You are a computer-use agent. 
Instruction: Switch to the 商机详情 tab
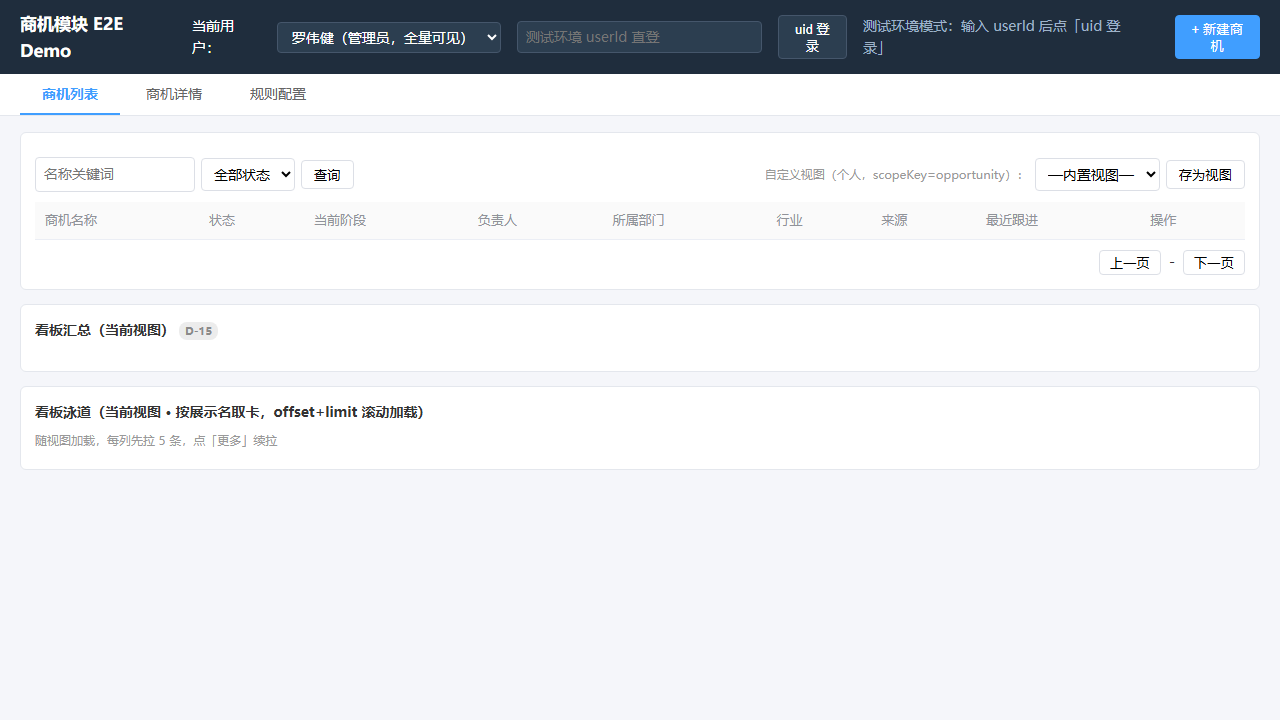[174, 94]
